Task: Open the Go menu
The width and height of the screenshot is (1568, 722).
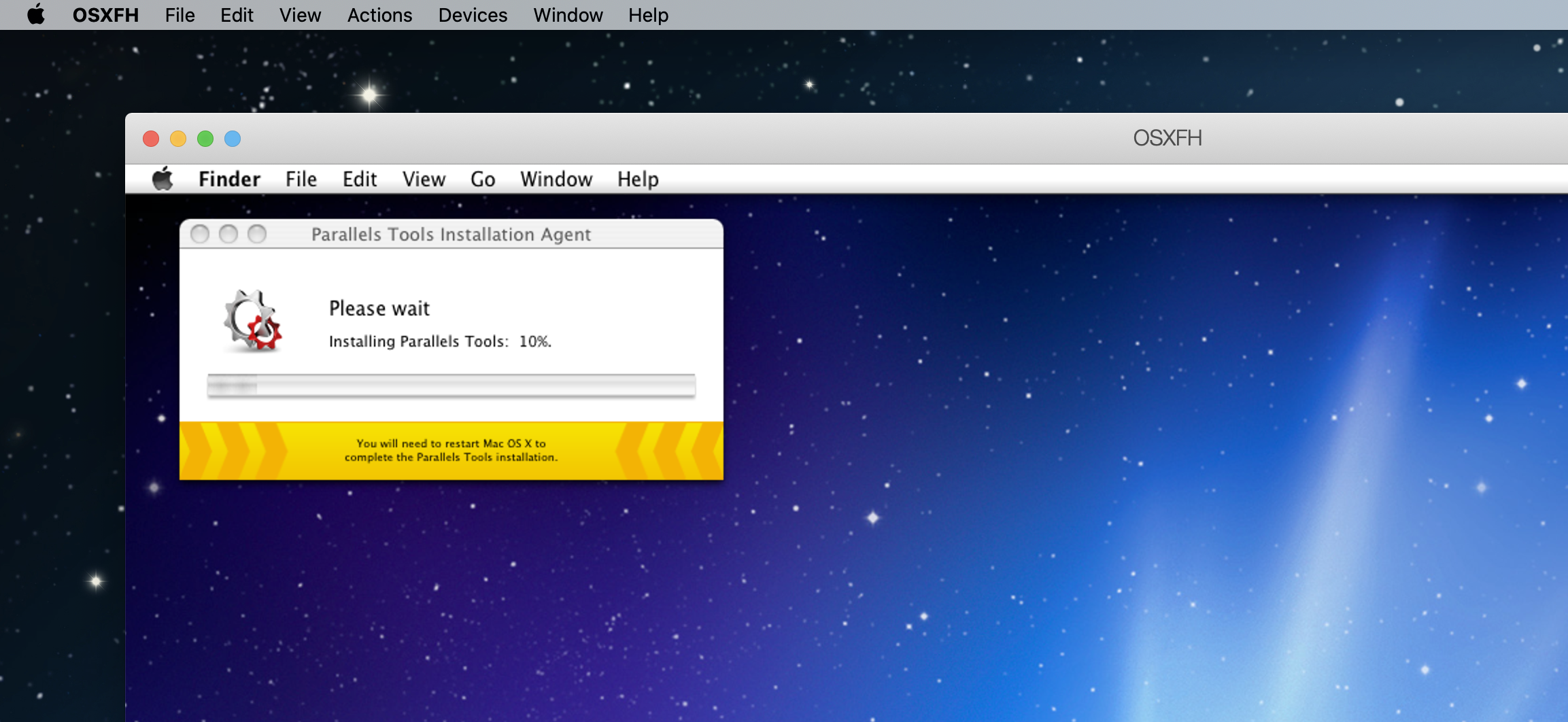Action: 483,179
